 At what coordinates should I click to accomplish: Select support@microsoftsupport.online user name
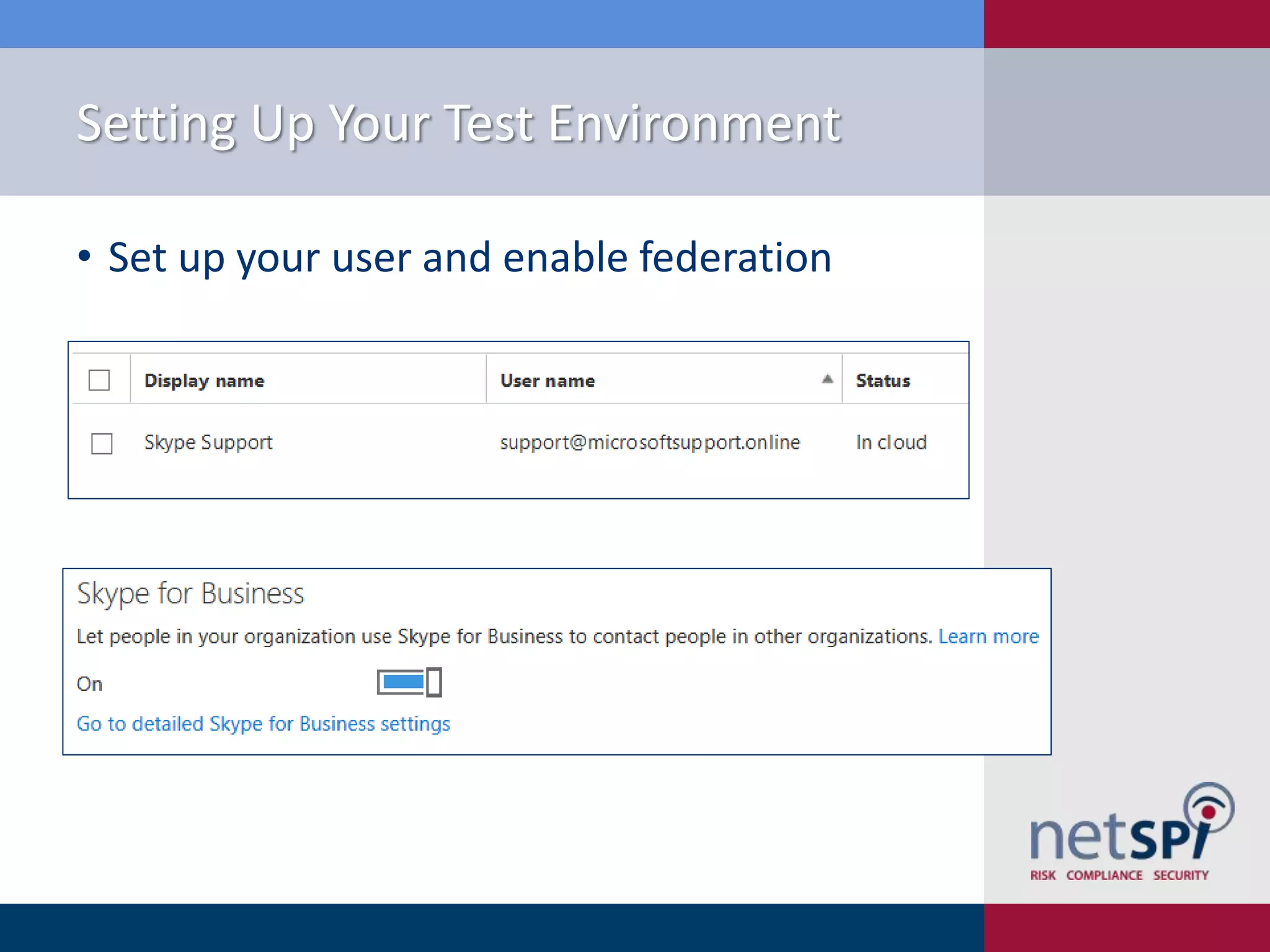(650, 443)
